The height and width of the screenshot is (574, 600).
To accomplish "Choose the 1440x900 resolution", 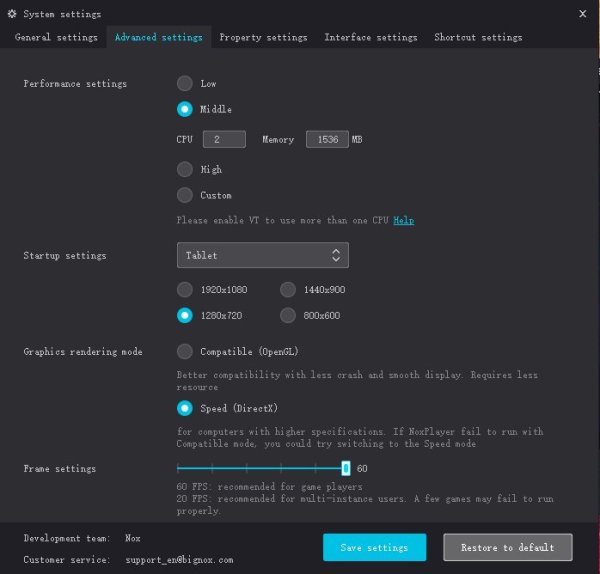I will pyautogui.click(x=288, y=290).
